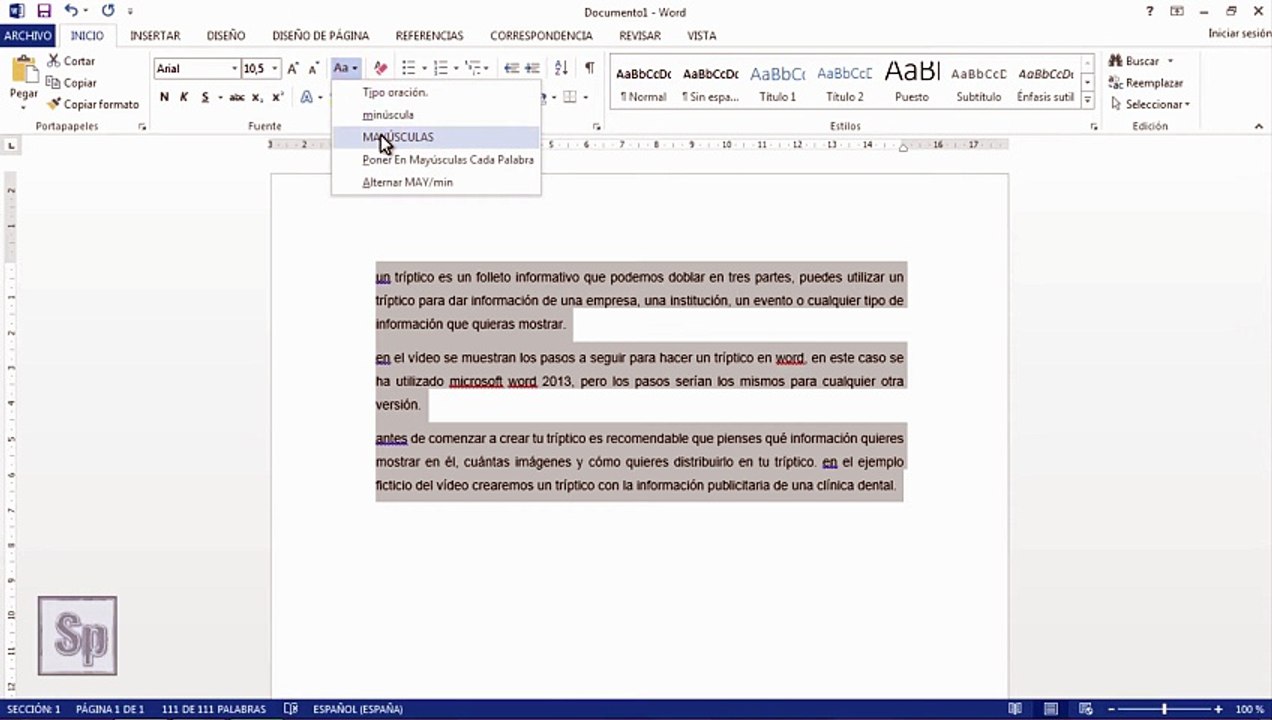Choose Poner En Mayúsculas Cada Palabra

pos(436,160)
